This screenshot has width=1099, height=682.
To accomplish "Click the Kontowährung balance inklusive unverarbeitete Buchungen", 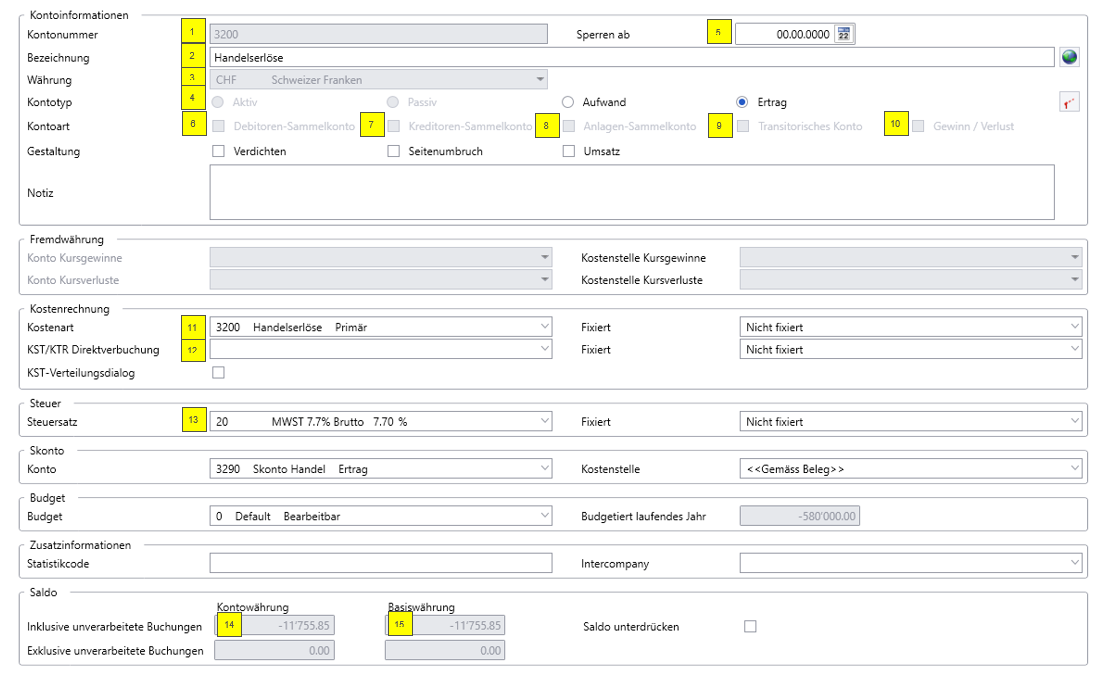I will click(275, 625).
